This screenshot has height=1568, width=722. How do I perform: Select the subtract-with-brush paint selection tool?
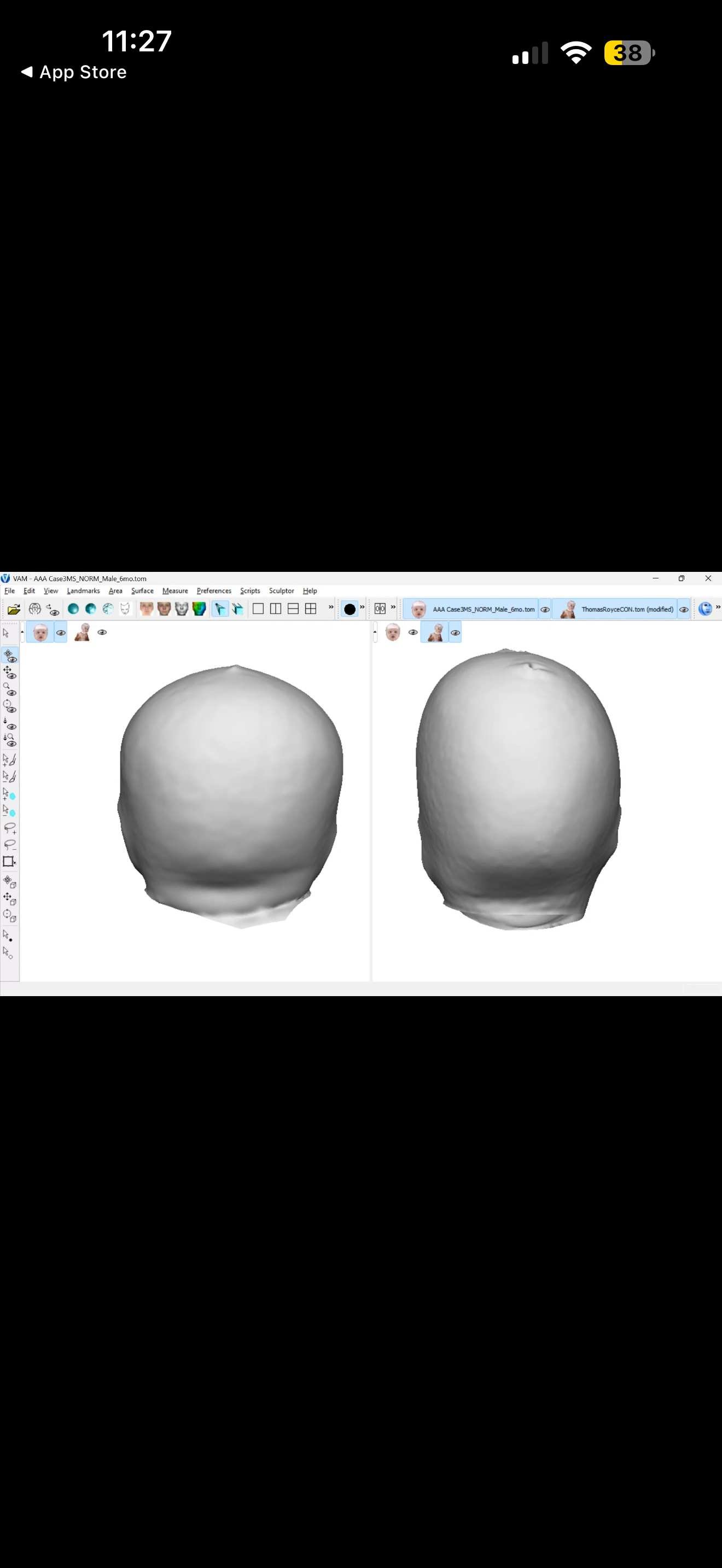(9, 777)
